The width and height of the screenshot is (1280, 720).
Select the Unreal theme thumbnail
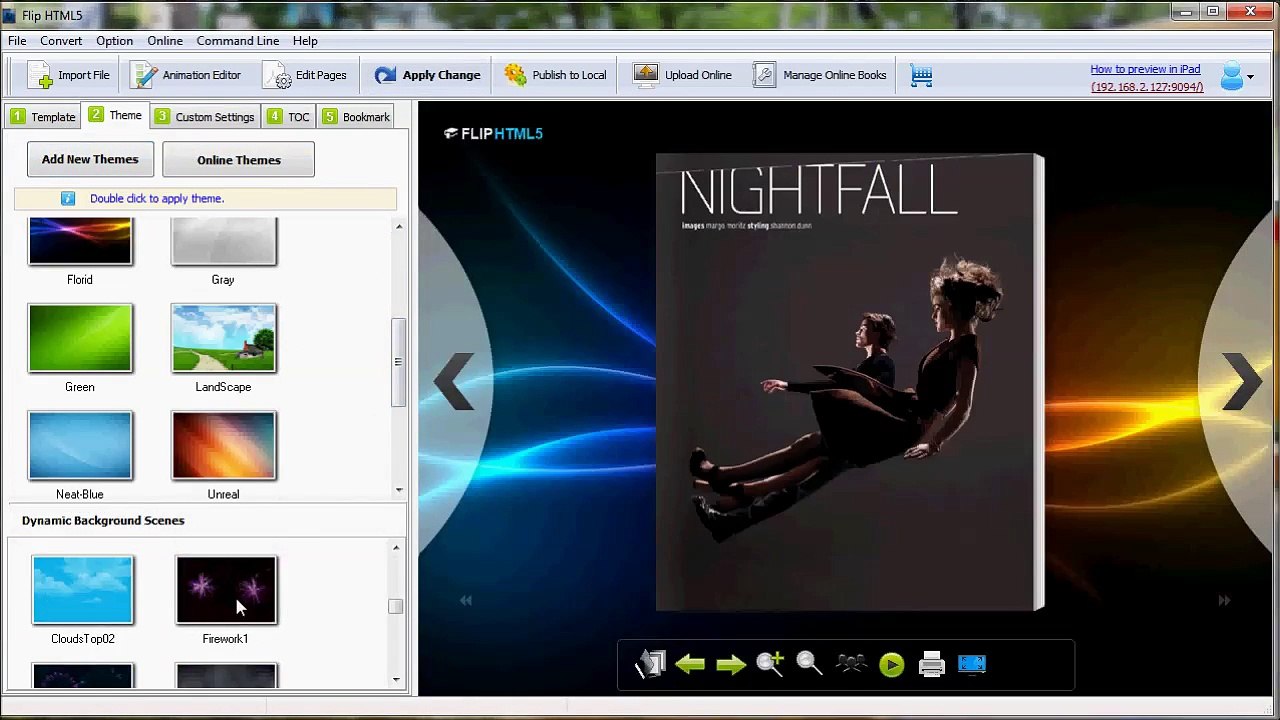223,445
